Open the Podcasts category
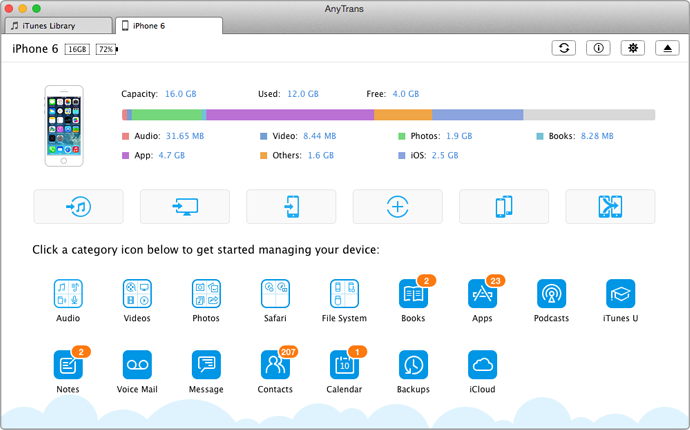 coord(551,294)
